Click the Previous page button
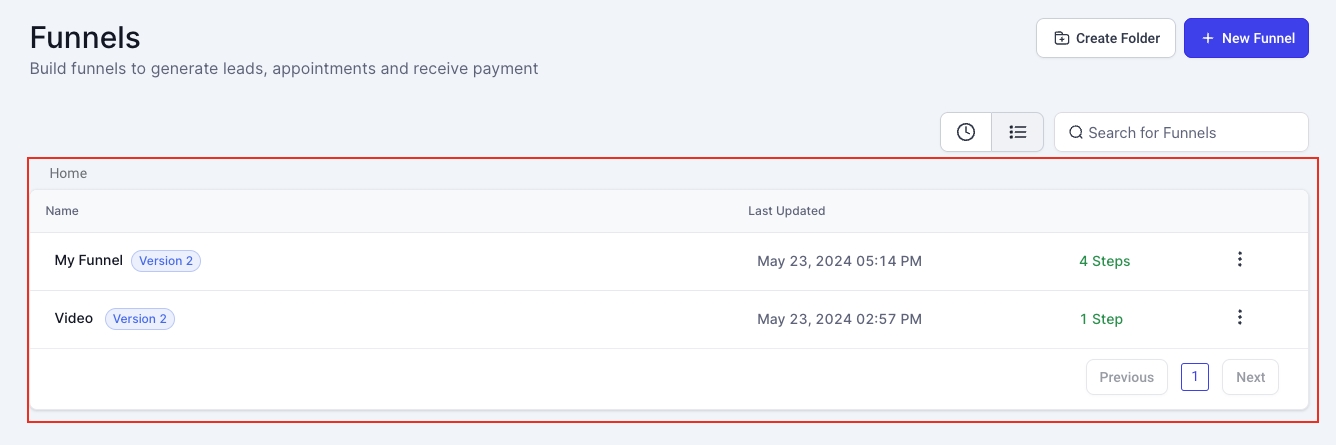 1126,377
